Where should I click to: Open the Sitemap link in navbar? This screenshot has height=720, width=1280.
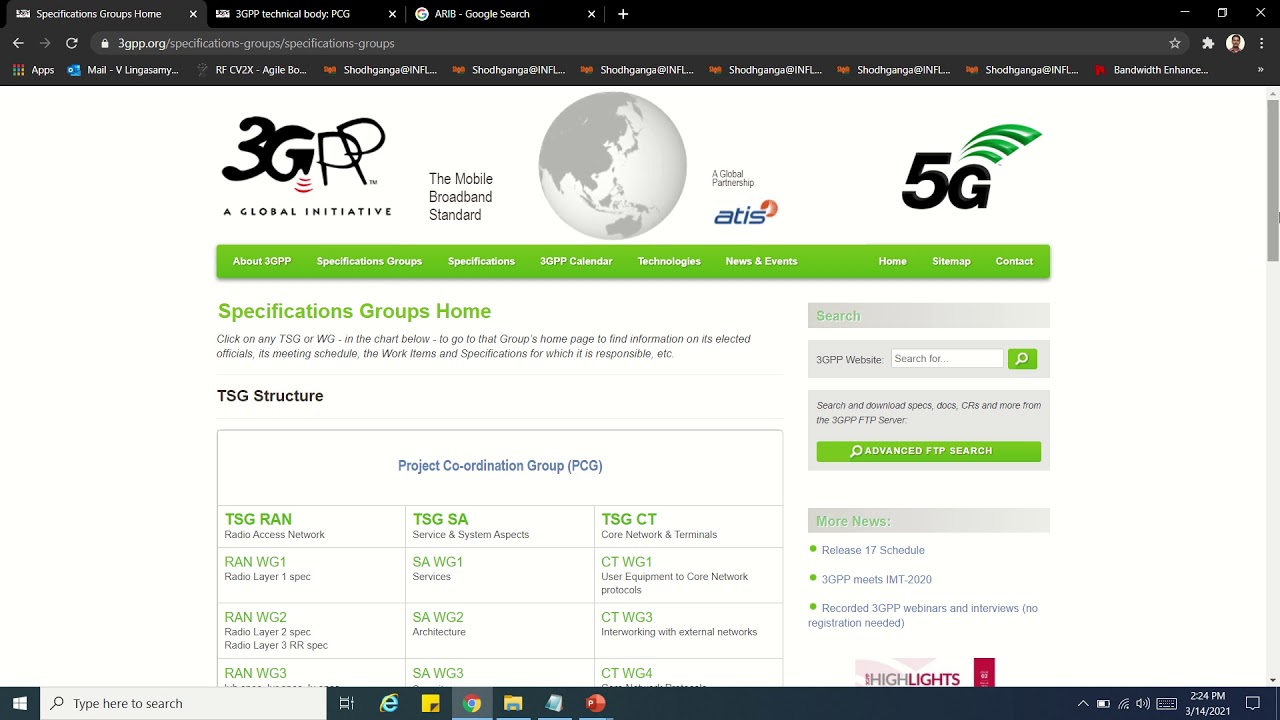(x=951, y=261)
